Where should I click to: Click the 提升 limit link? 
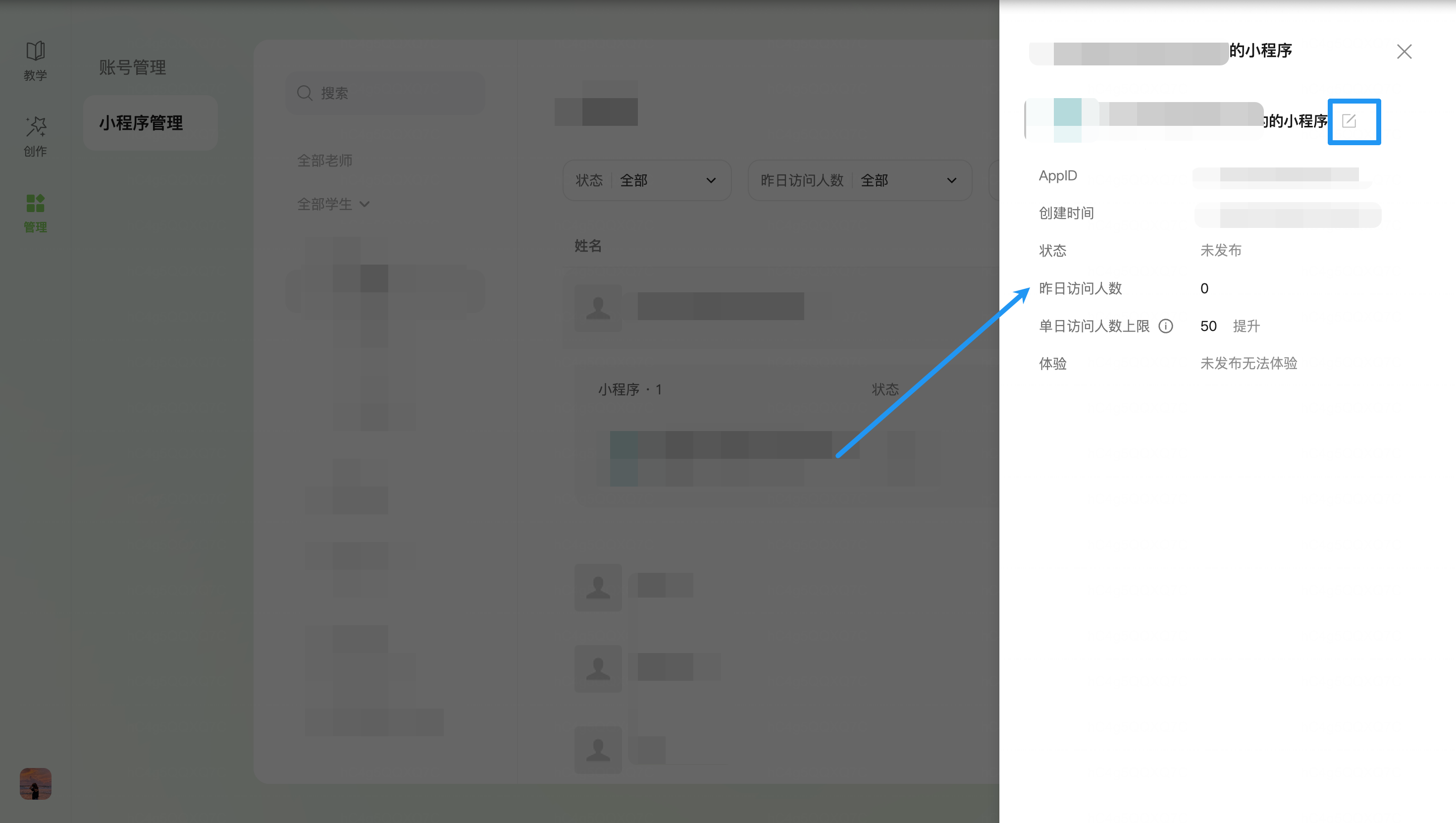1247,327
